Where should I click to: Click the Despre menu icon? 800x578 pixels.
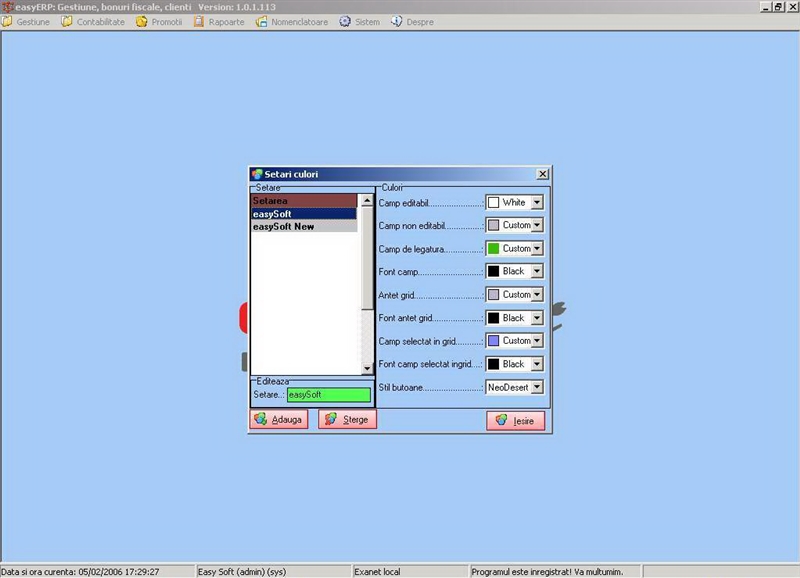(x=397, y=21)
